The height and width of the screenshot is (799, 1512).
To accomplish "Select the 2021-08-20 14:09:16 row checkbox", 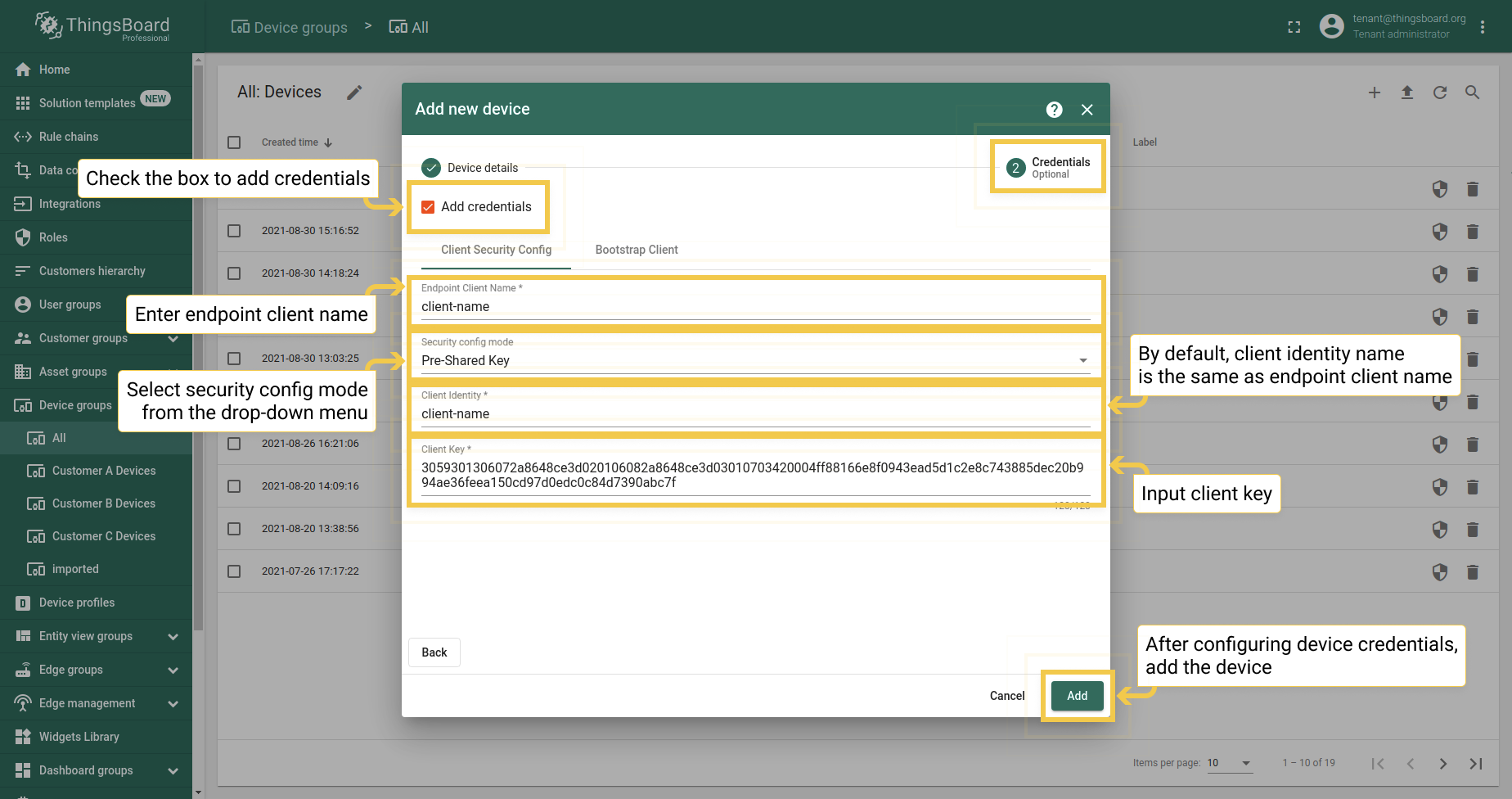I will click(234, 486).
